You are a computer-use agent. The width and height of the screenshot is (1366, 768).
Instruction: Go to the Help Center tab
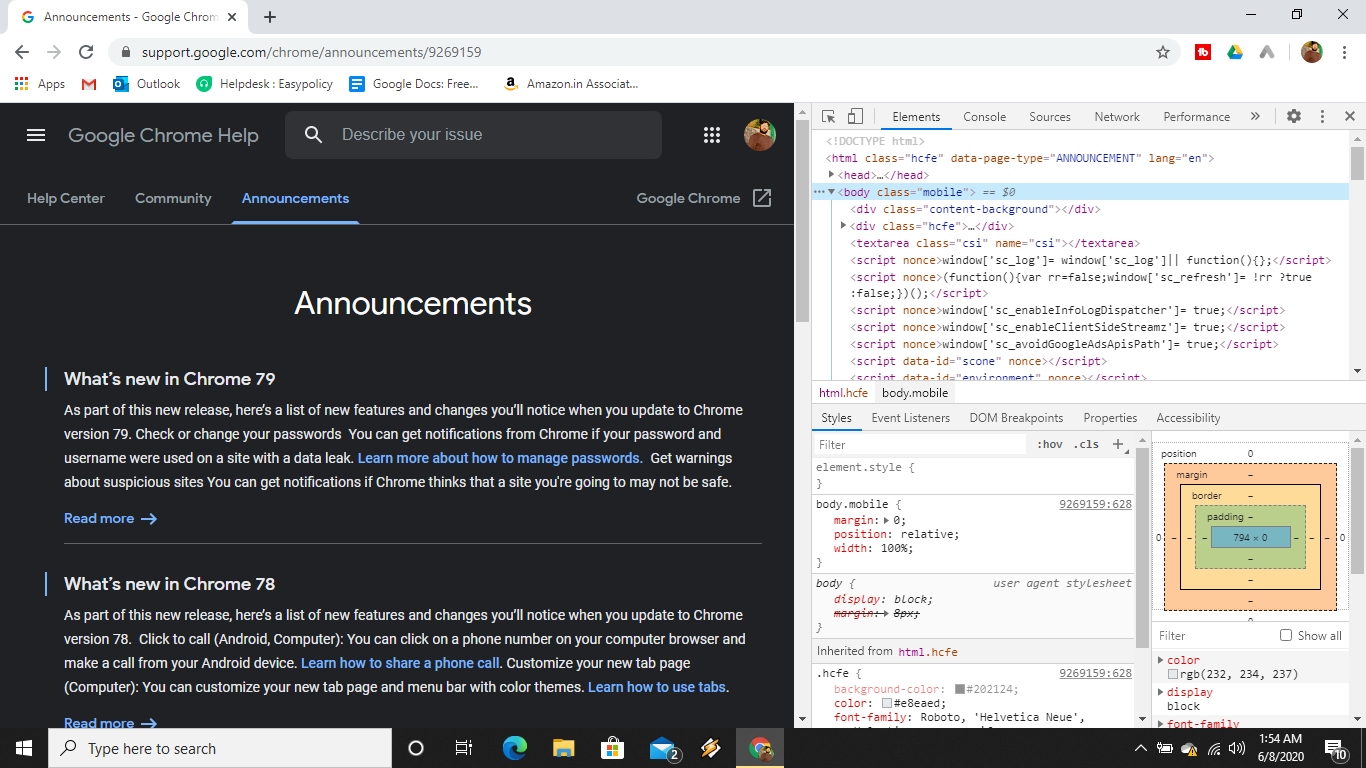(x=66, y=198)
